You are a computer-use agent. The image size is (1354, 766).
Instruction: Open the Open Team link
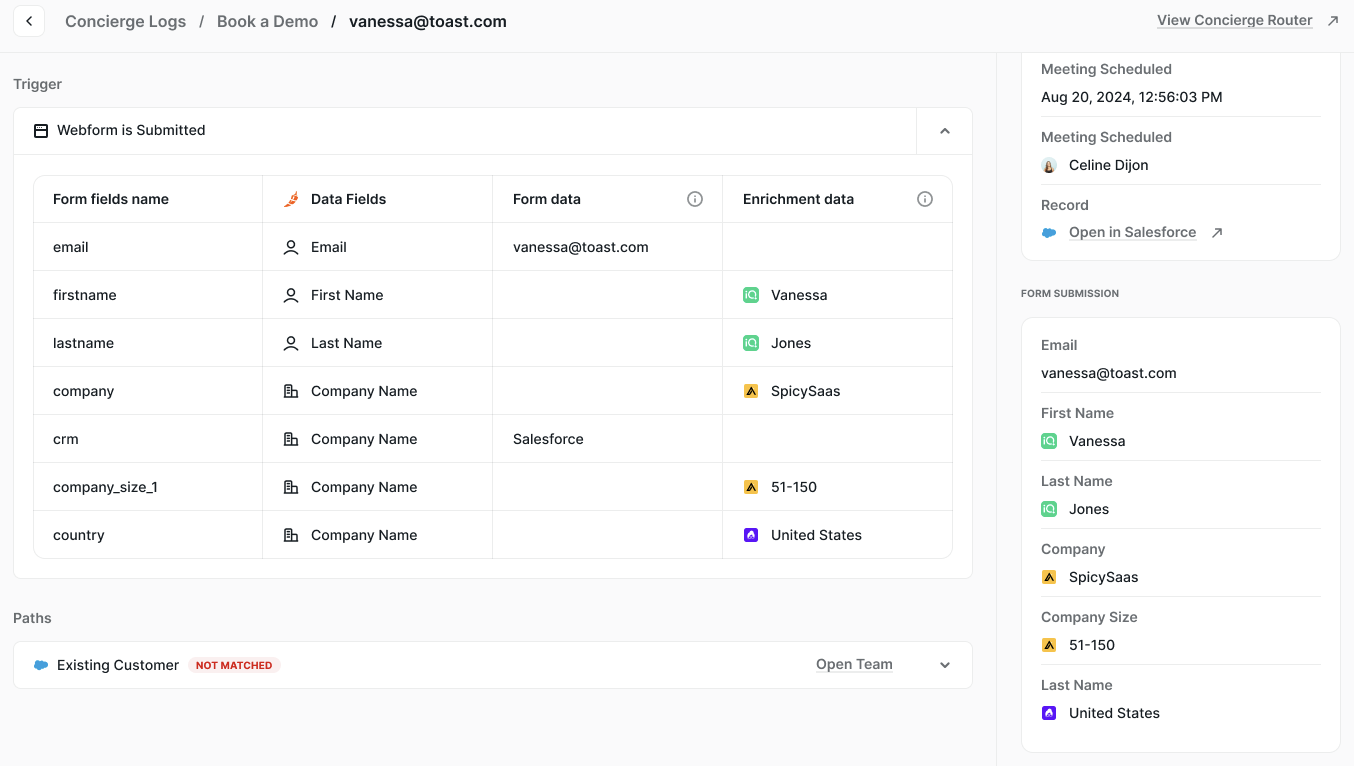854,664
